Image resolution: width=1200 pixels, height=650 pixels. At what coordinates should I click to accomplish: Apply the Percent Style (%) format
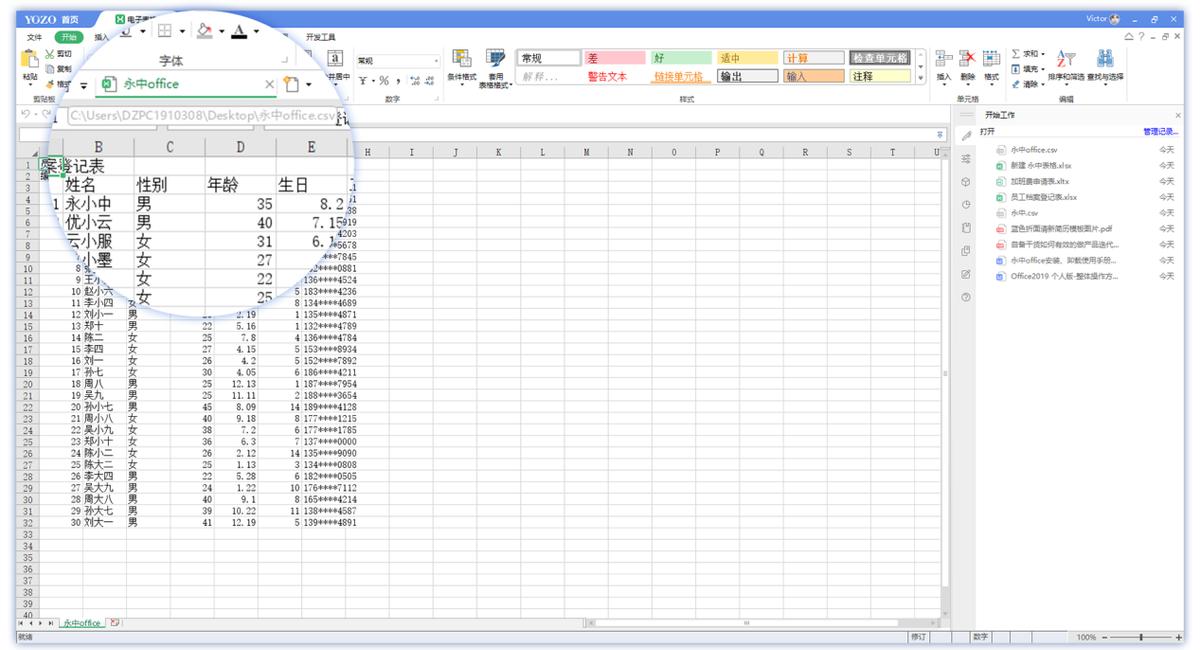tap(384, 80)
